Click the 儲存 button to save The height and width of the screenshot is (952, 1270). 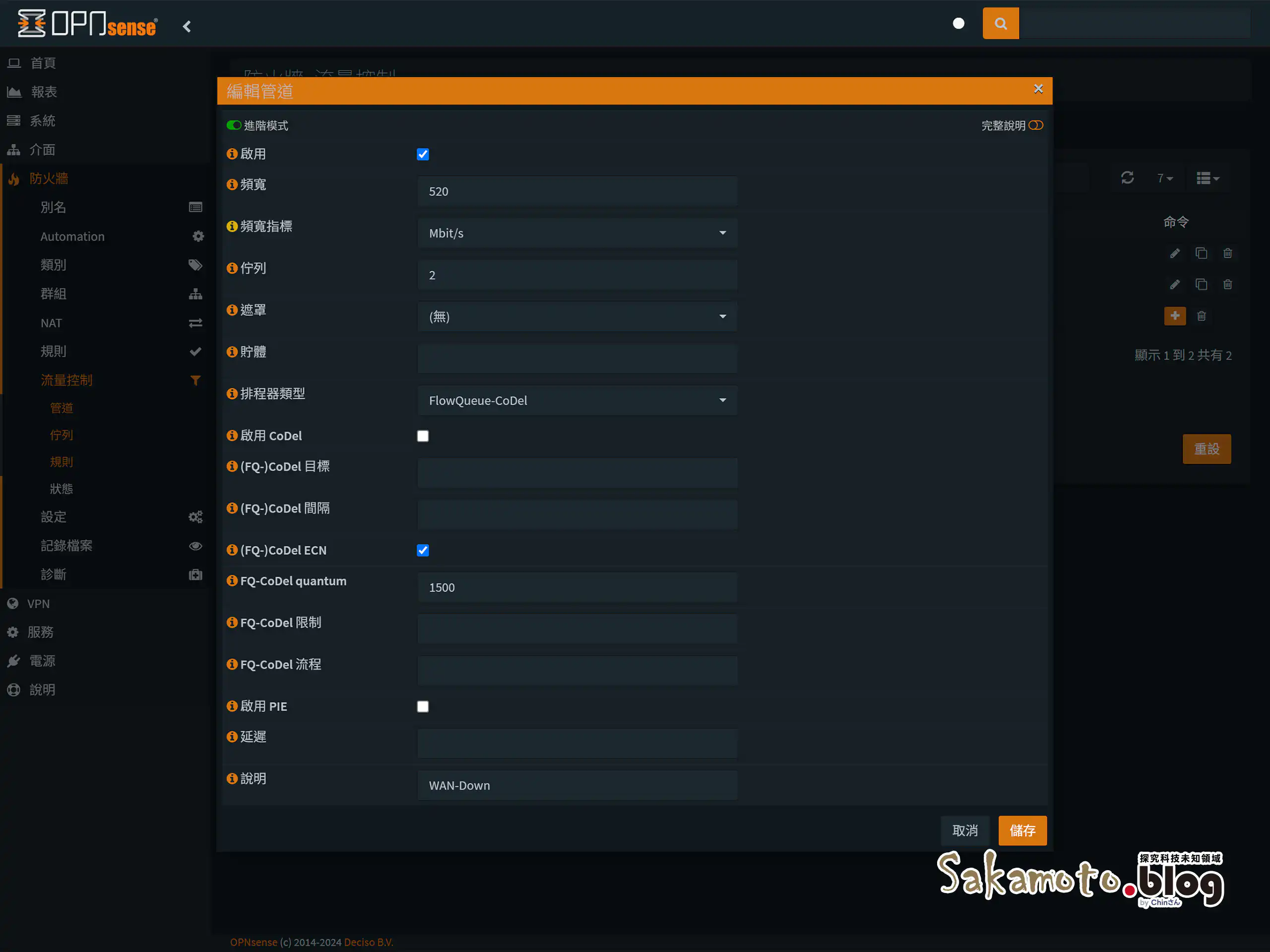pyautogui.click(x=1022, y=831)
